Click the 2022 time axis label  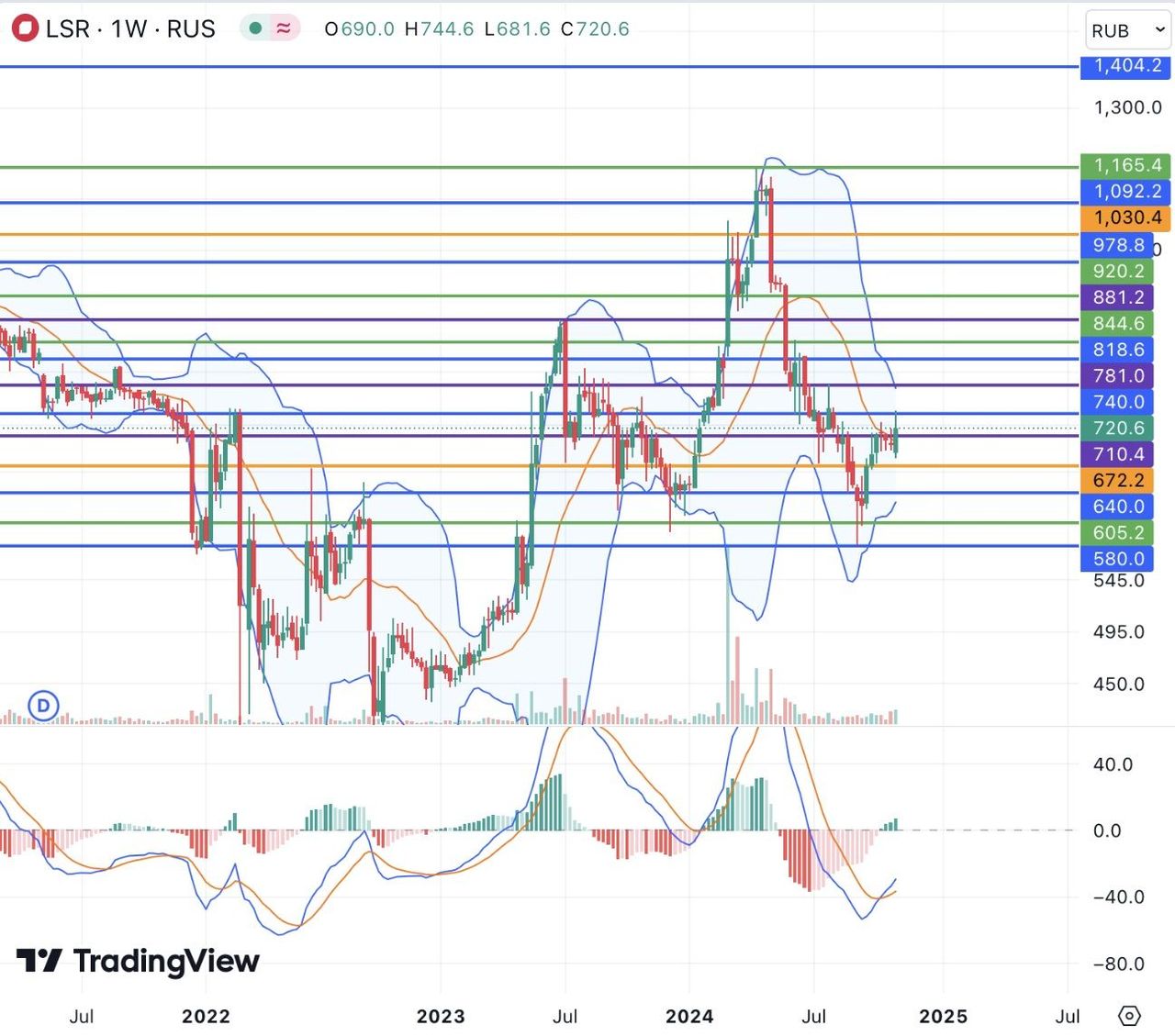[x=206, y=1016]
